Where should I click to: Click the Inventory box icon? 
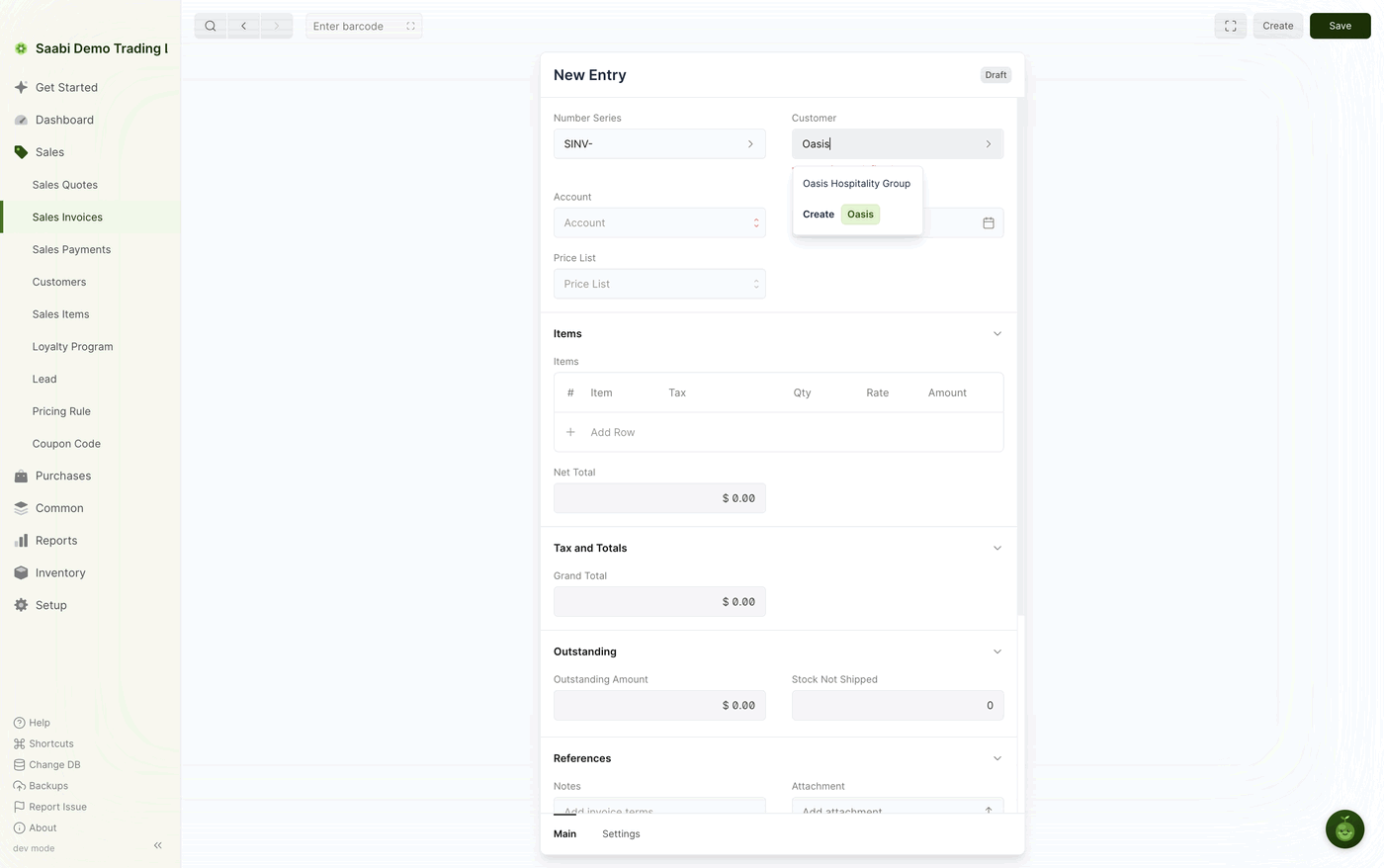click(21, 572)
